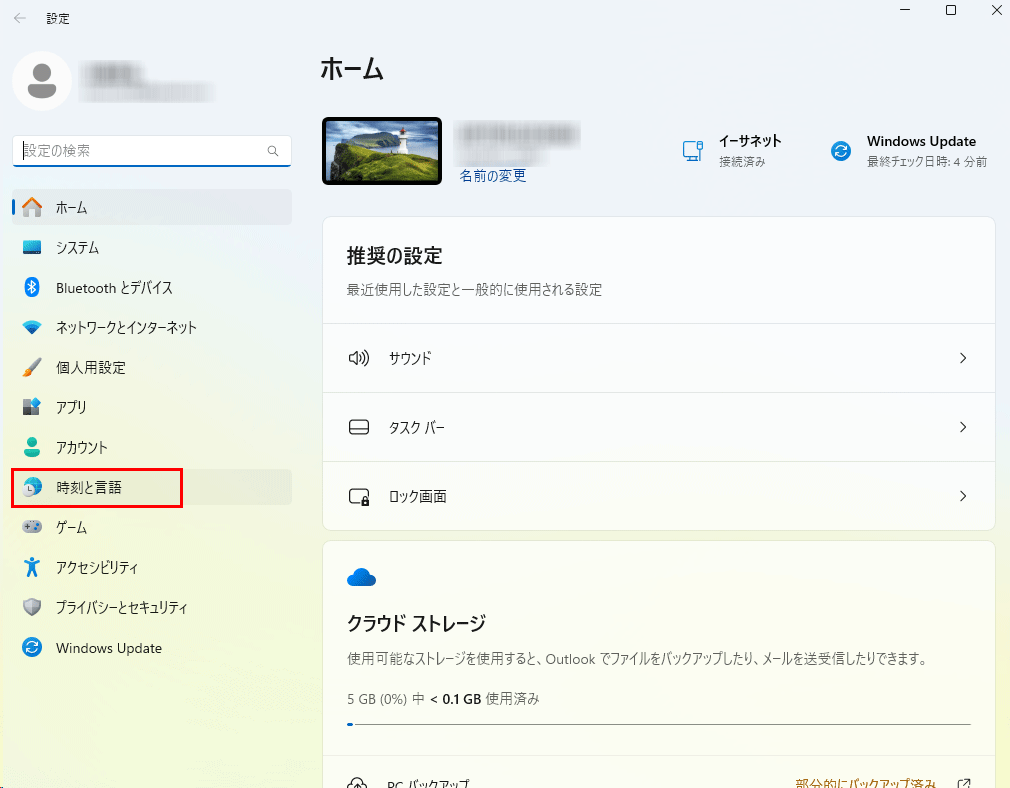Viewport: 1010px width, 788px height.
Task: Expand the サウンド settings row
Action: (x=962, y=358)
